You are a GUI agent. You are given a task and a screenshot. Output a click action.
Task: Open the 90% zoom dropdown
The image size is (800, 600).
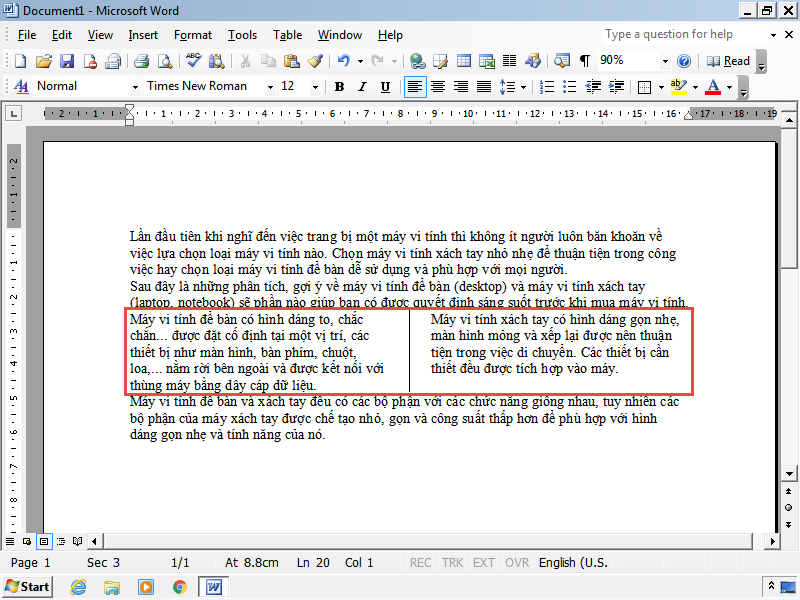pos(665,62)
